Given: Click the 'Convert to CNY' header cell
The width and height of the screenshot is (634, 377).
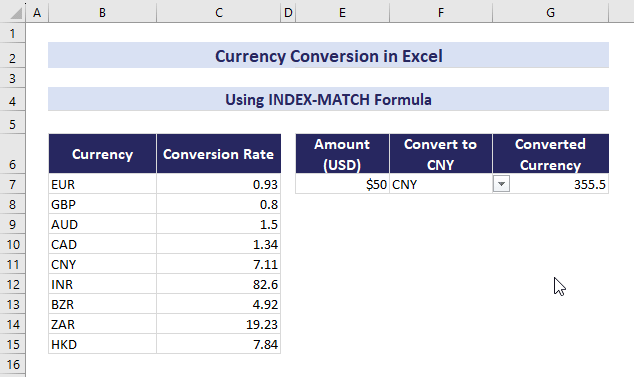Looking at the screenshot, I should [441, 154].
